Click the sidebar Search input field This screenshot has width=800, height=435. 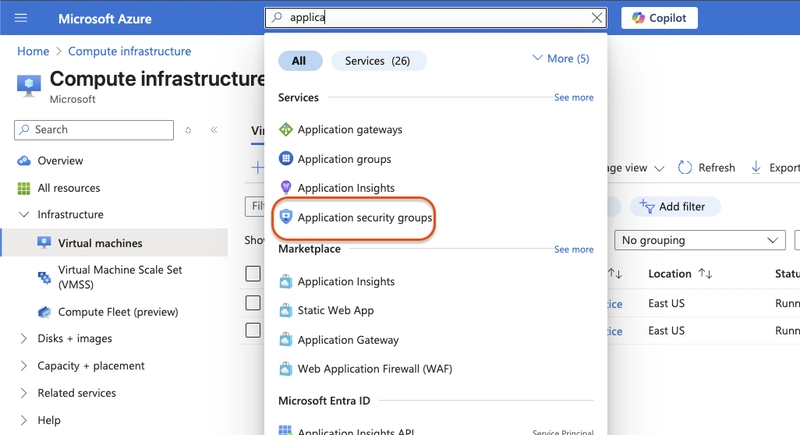(x=94, y=130)
